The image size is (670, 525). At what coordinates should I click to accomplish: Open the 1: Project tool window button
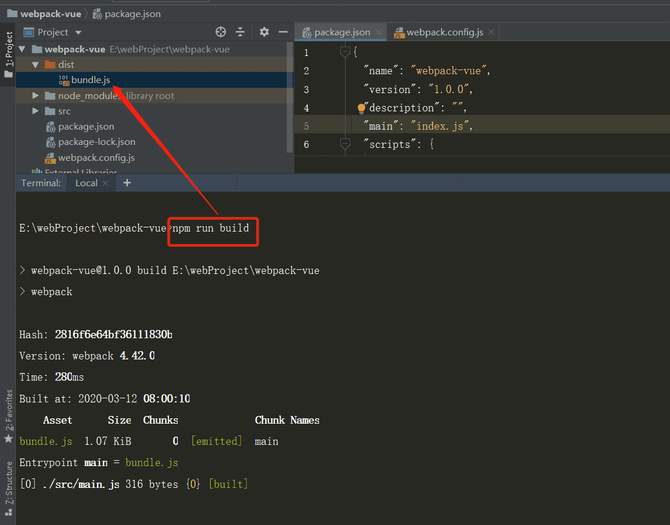(x=9, y=54)
